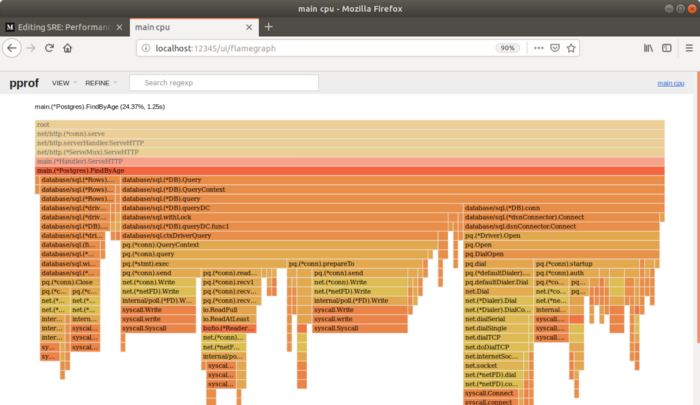700x405 pixels.
Task: Bookmark this page with star icon
Action: click(x=571, y=48)
